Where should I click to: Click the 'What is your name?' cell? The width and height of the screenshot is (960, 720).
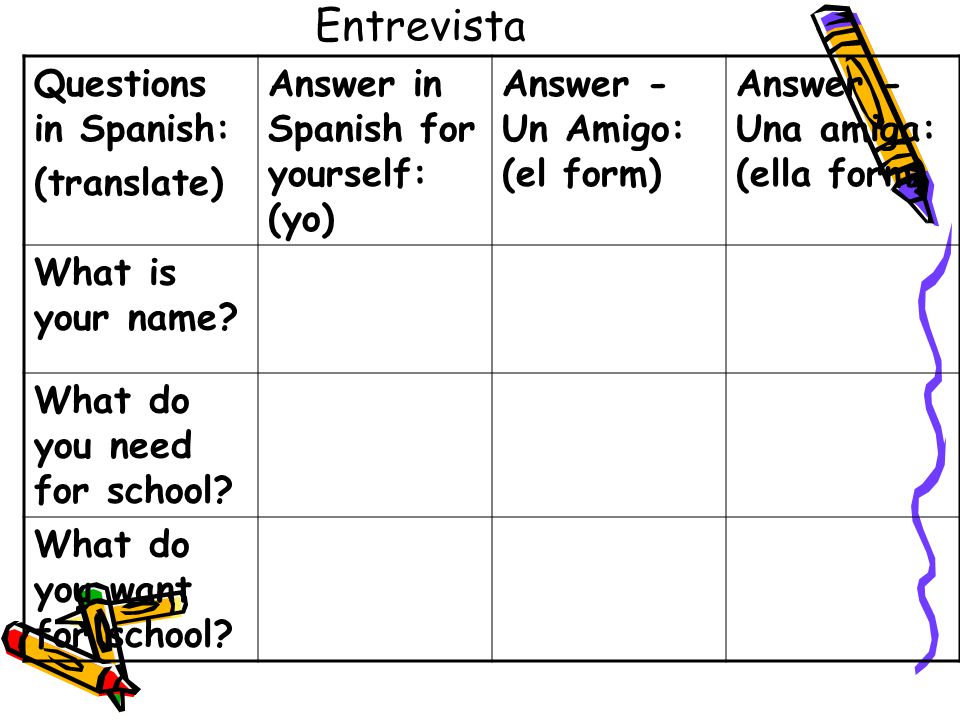click(141, 309)
